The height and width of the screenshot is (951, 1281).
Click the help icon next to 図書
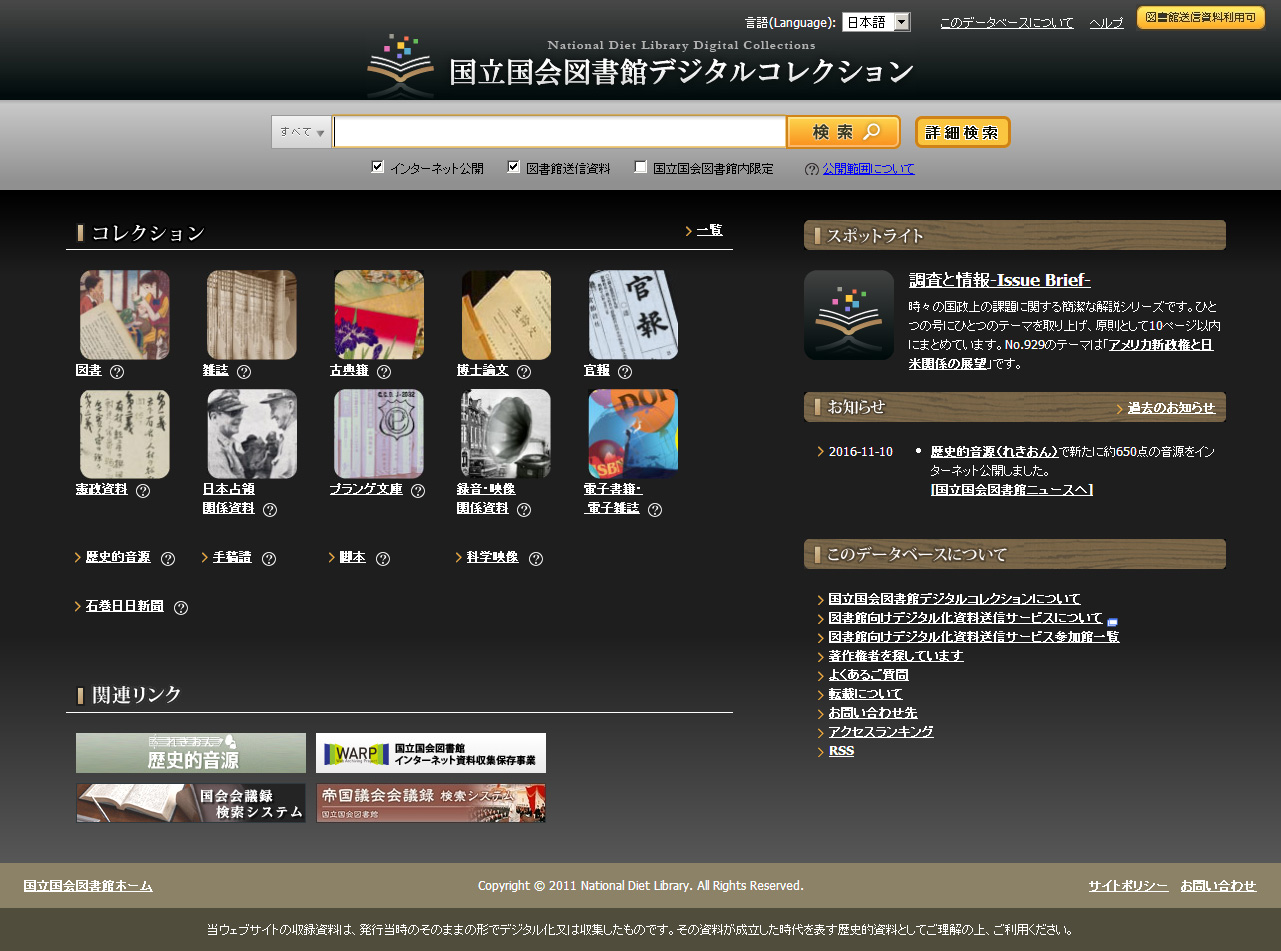tap(117, 372)
